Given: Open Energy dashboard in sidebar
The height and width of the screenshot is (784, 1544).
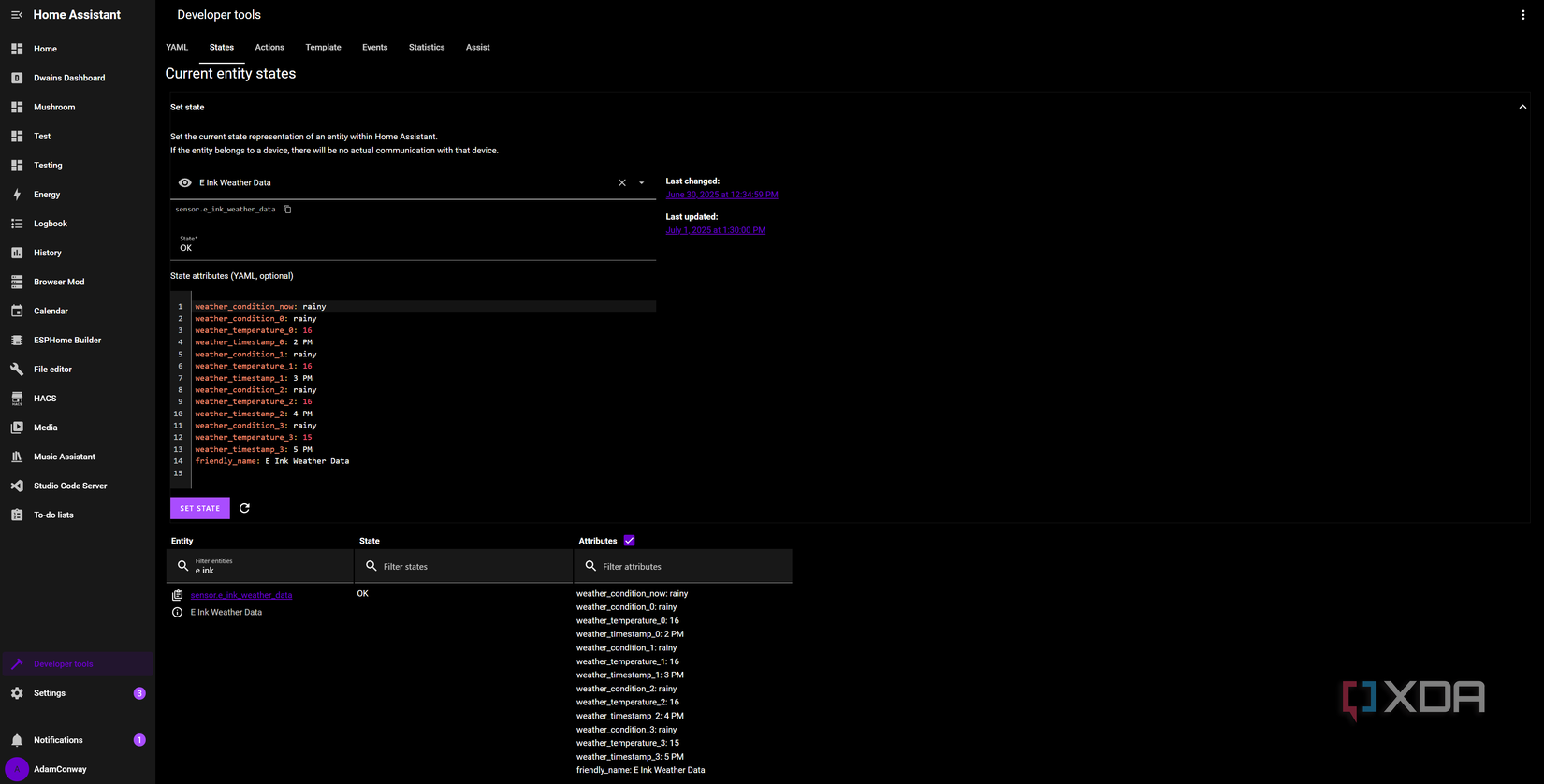Looking at the screenshot, I should 78,195.
